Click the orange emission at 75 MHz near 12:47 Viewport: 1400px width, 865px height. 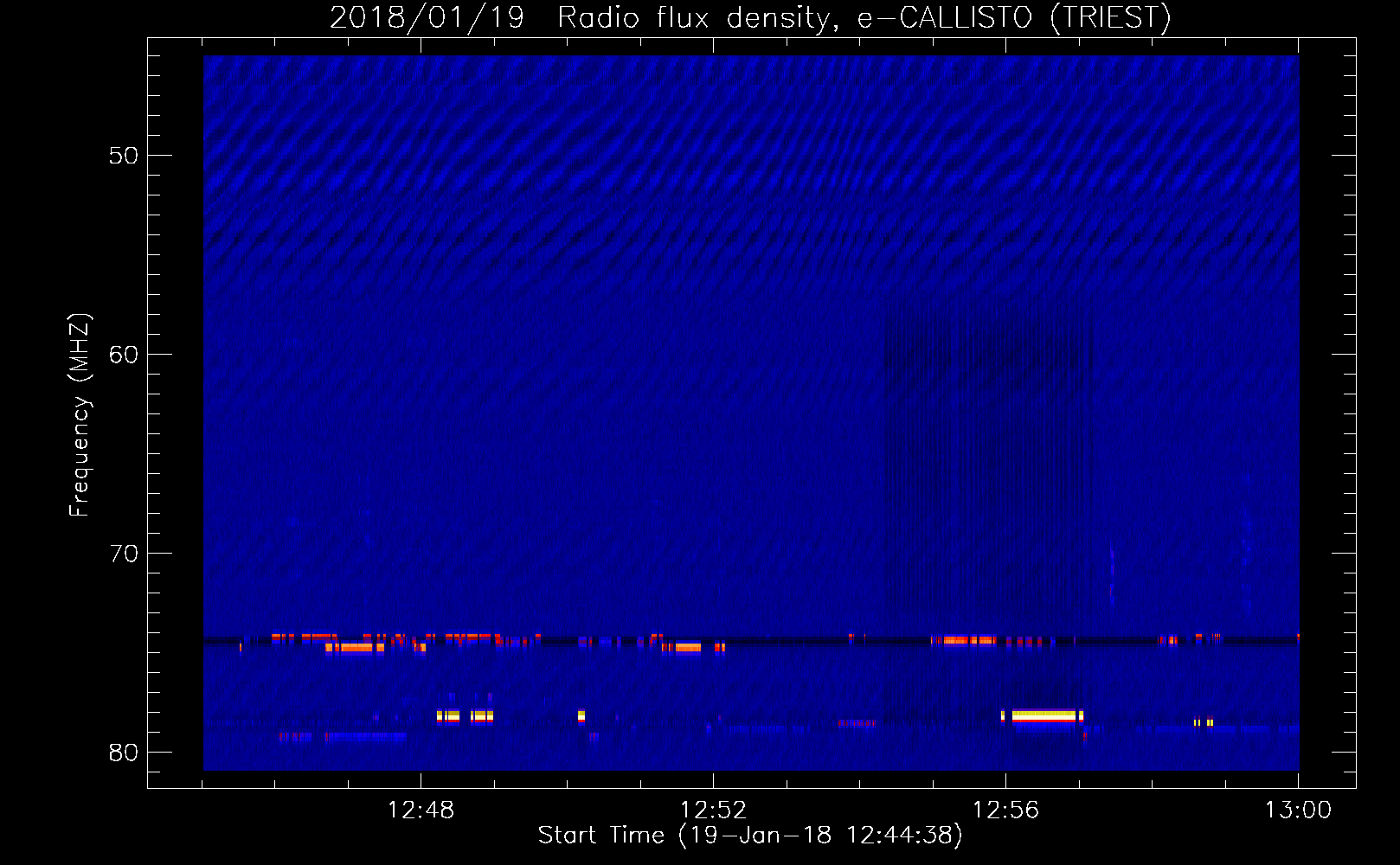coord(355,647)
